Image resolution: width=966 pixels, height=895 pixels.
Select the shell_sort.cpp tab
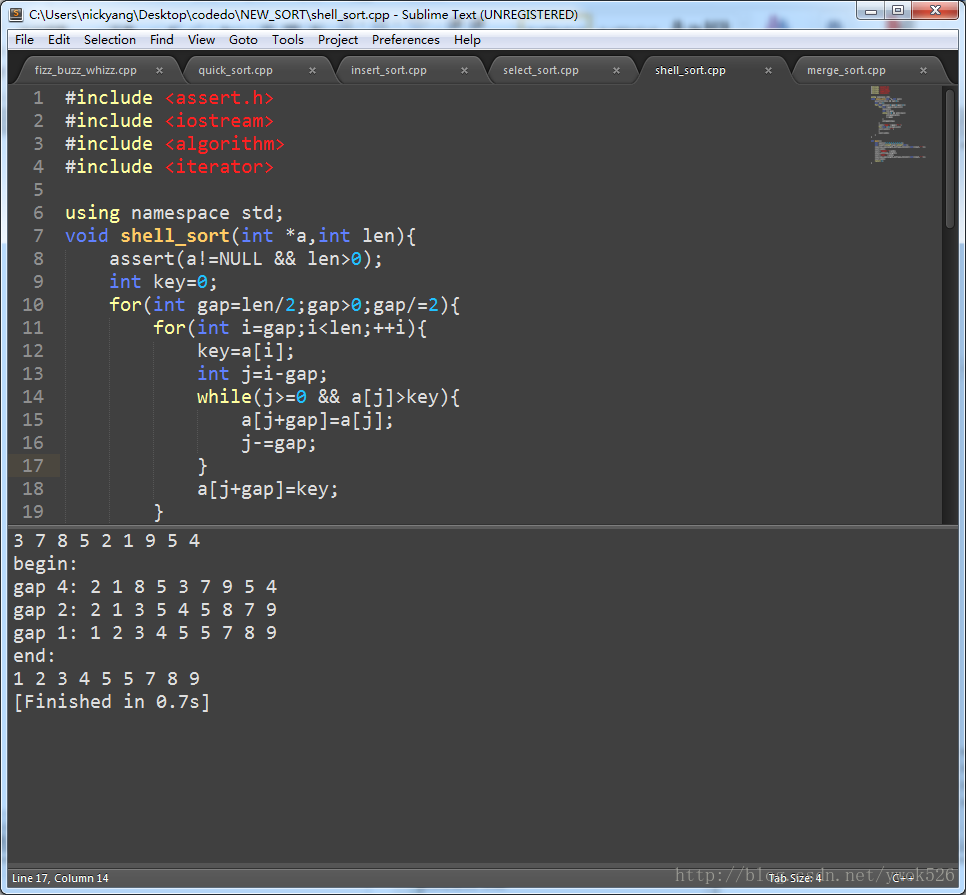click(690, 70)
